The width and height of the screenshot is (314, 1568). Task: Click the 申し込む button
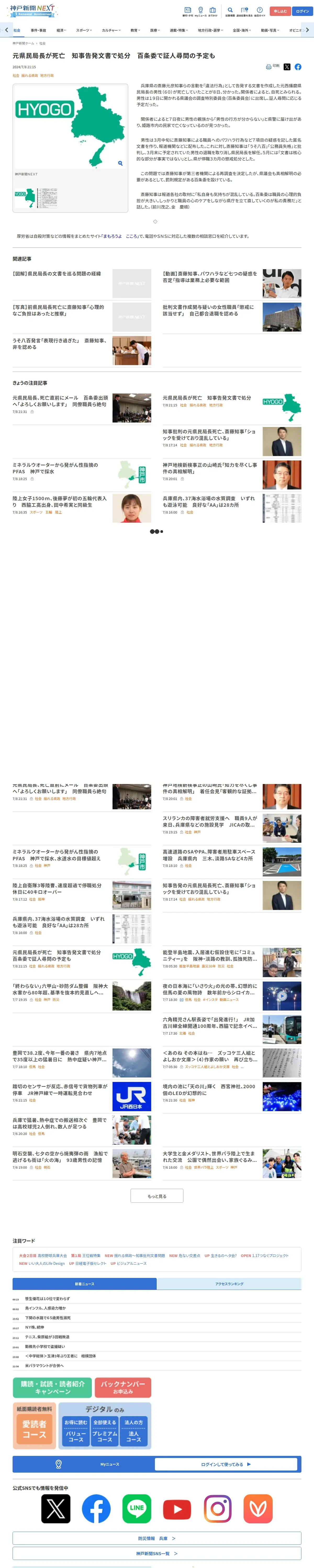pos(280,11)
